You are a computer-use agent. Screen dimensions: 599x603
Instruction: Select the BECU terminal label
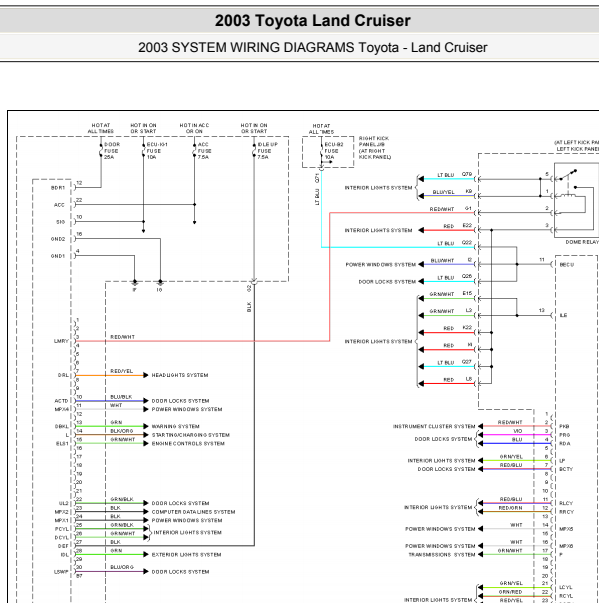tap(566, 265)
